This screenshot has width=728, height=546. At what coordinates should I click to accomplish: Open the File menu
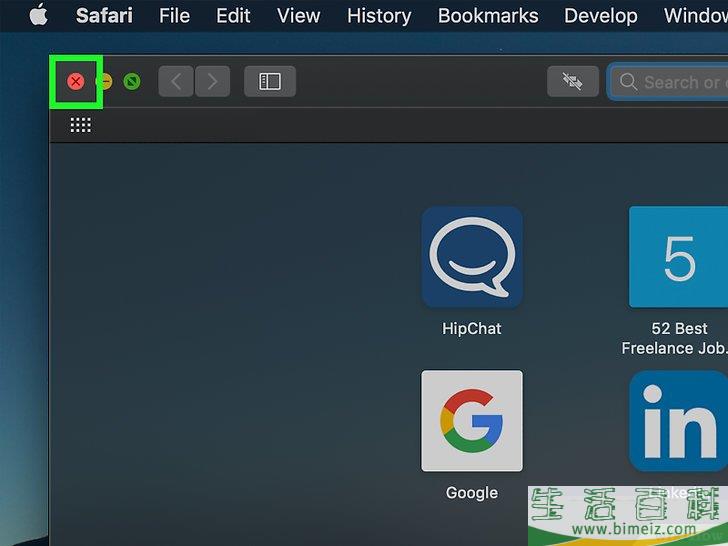(174, 16)
